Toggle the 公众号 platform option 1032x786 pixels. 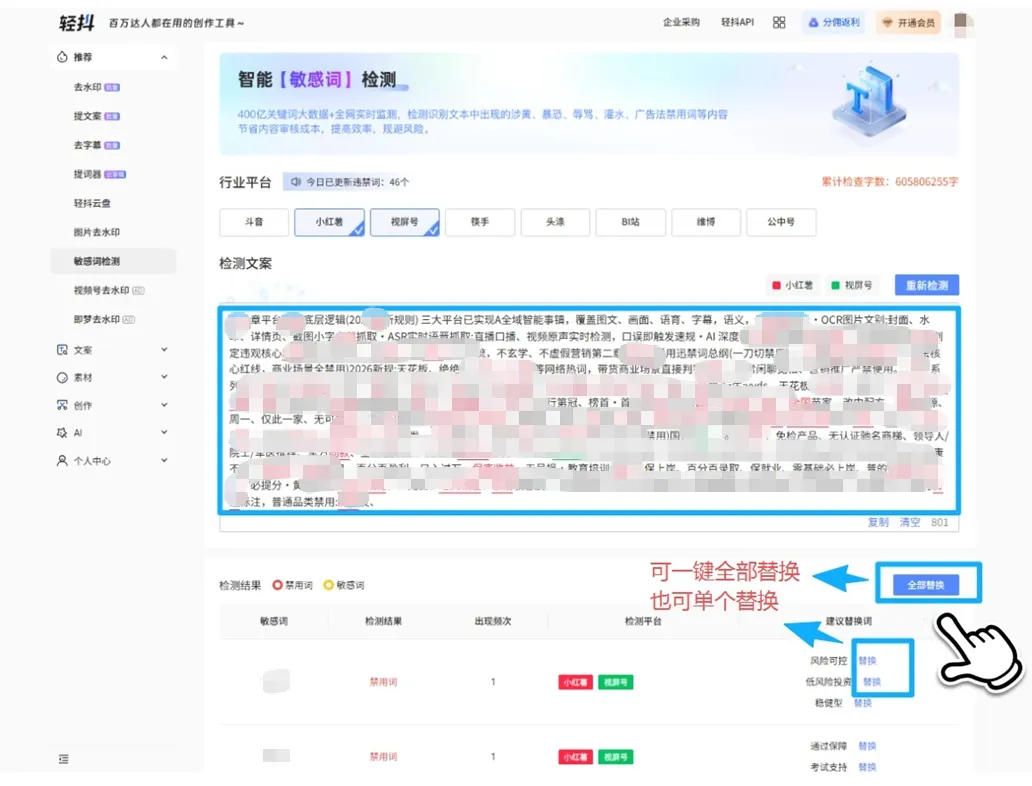pos(781,222)
